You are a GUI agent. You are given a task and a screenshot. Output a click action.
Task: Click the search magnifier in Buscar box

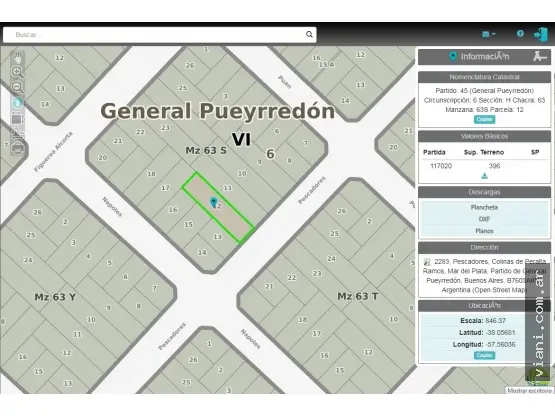[309, 34]
